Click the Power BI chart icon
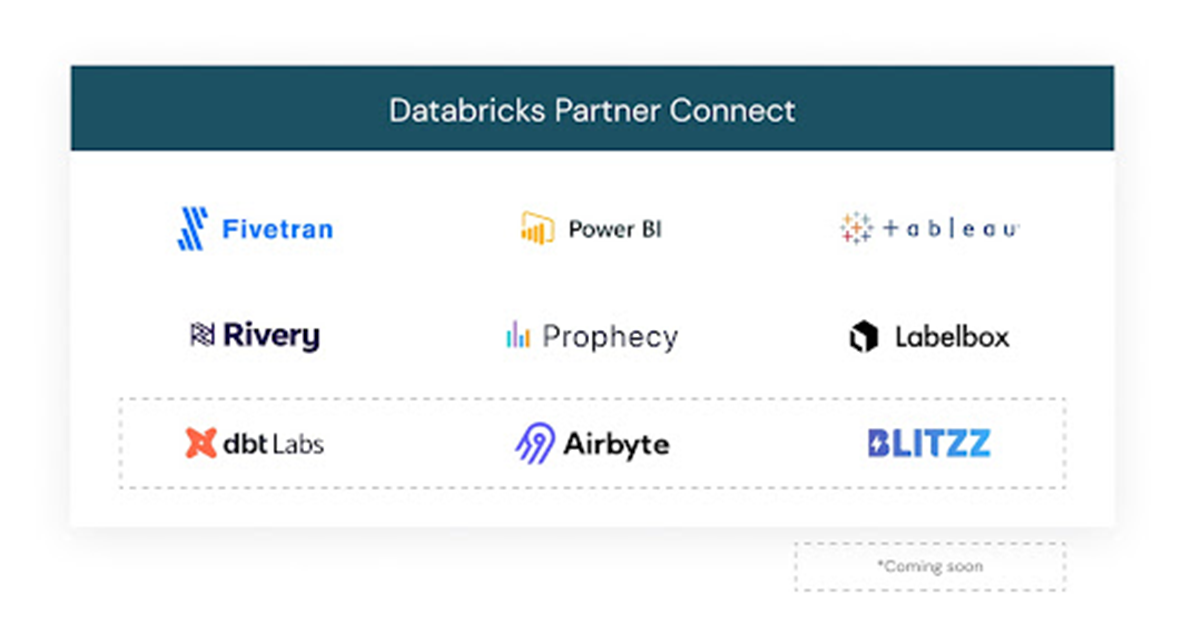1200x630 pixels. pos(537,229)
